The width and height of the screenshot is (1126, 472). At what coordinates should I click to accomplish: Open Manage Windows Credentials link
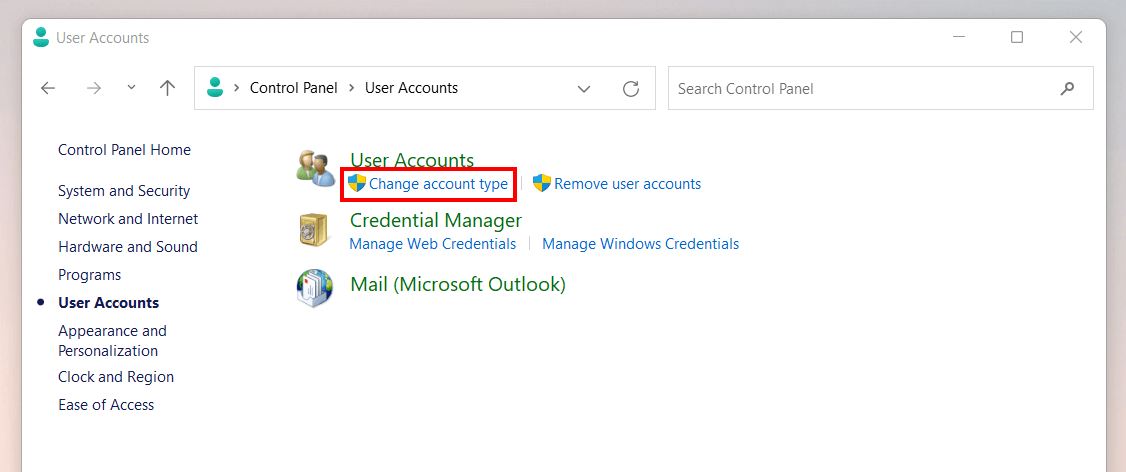[641, 244]
